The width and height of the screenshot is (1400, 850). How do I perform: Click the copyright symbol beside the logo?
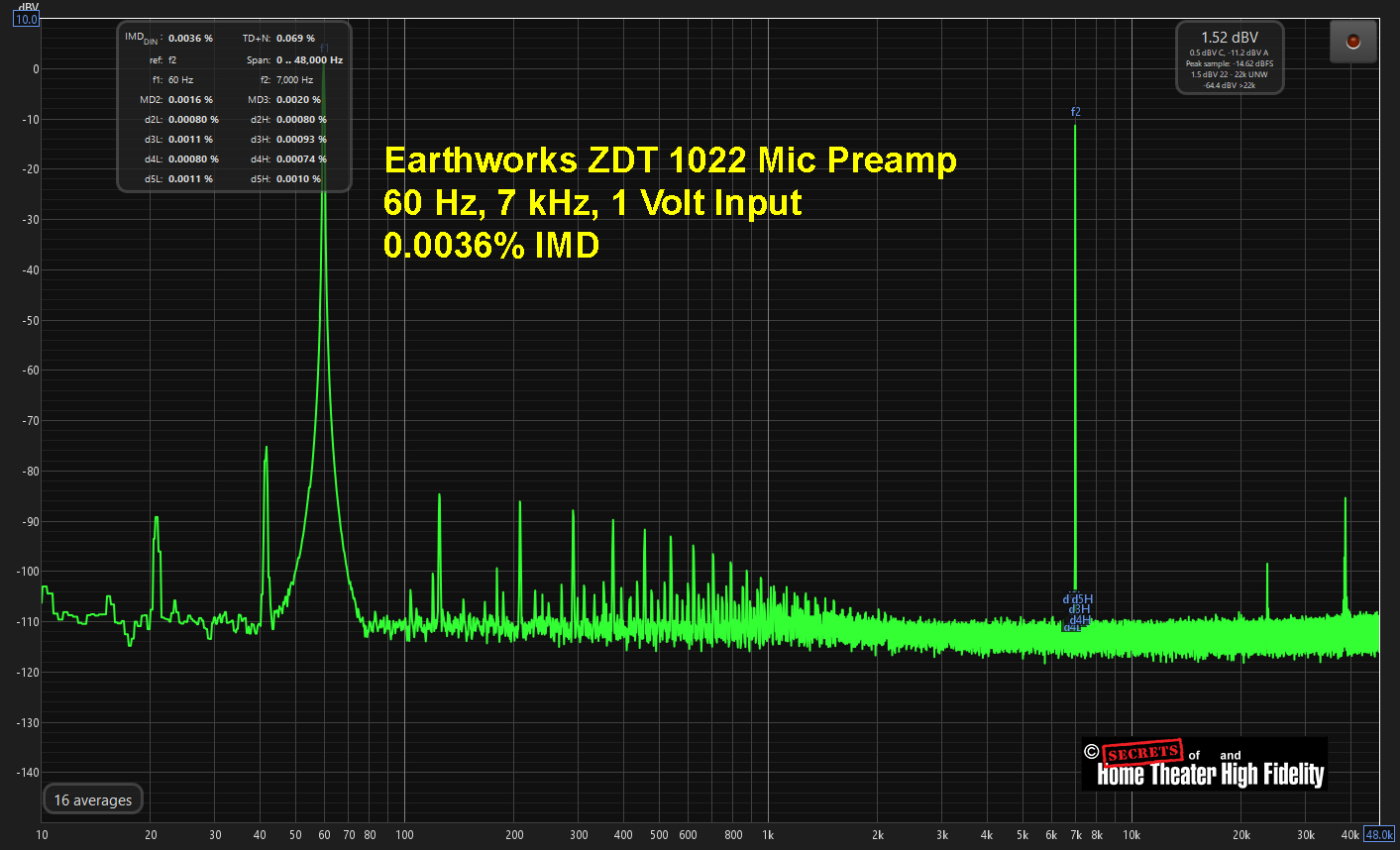click(1091, 752)
